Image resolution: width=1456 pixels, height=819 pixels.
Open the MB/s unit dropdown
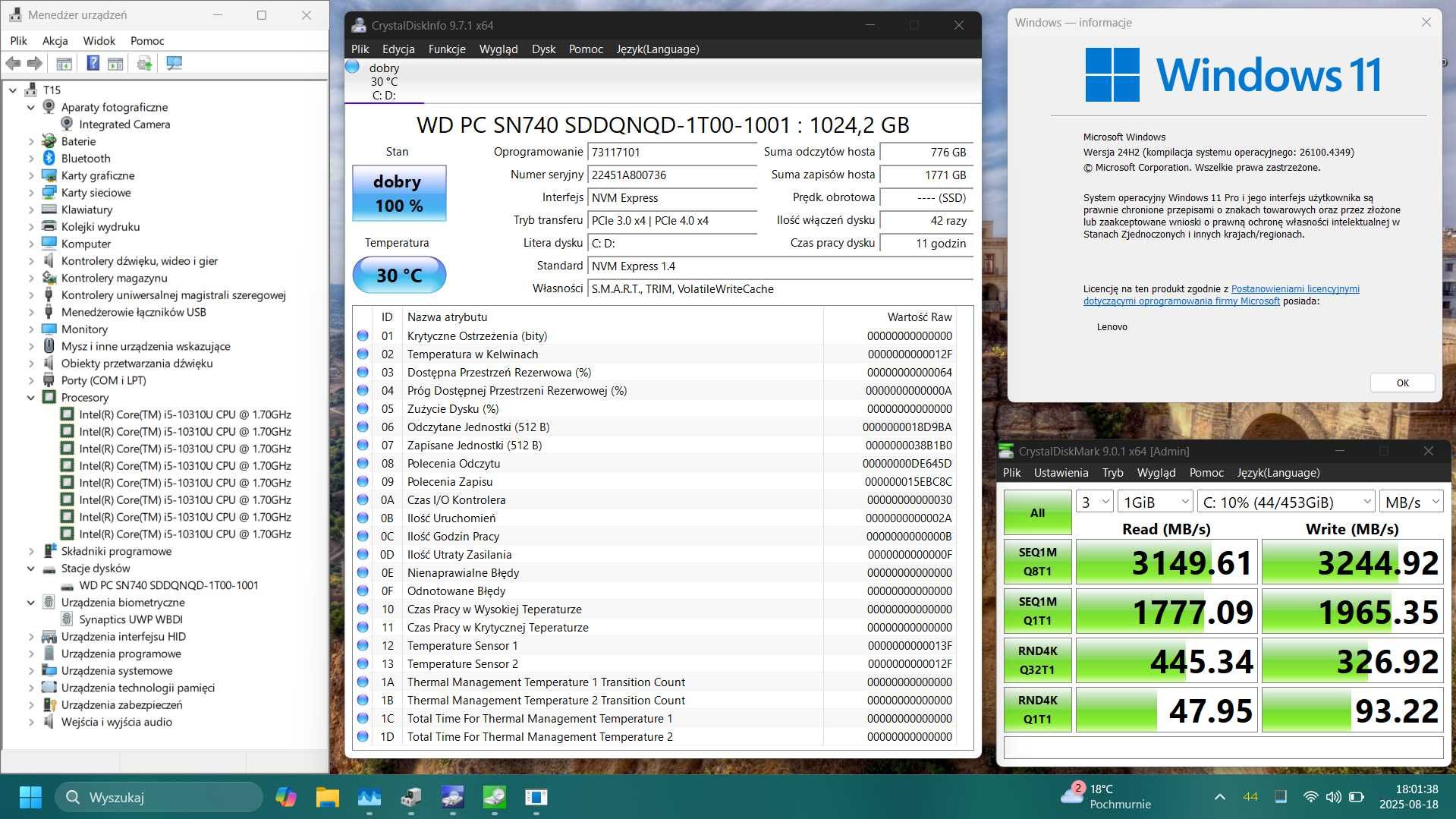pos(1411,502)
